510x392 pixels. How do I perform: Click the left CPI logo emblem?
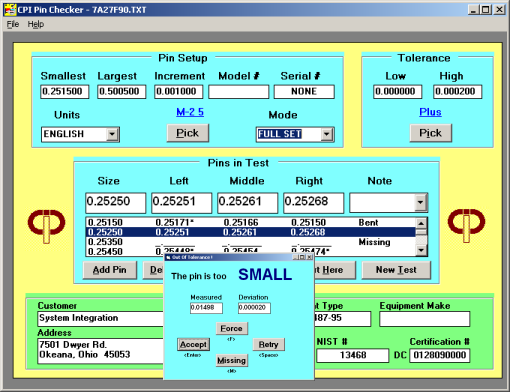tap(46, 226)
